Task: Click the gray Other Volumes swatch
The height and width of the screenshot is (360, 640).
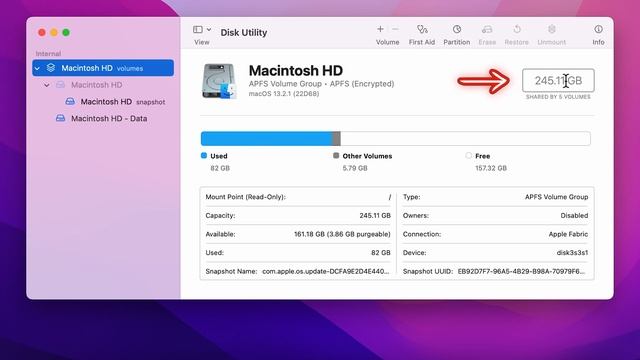Action: click(x=336, y=156)
